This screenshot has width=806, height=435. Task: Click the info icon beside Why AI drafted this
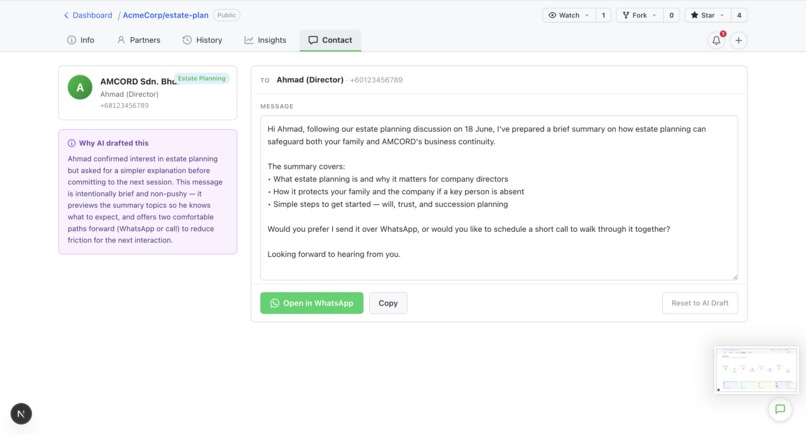point(71,143)
